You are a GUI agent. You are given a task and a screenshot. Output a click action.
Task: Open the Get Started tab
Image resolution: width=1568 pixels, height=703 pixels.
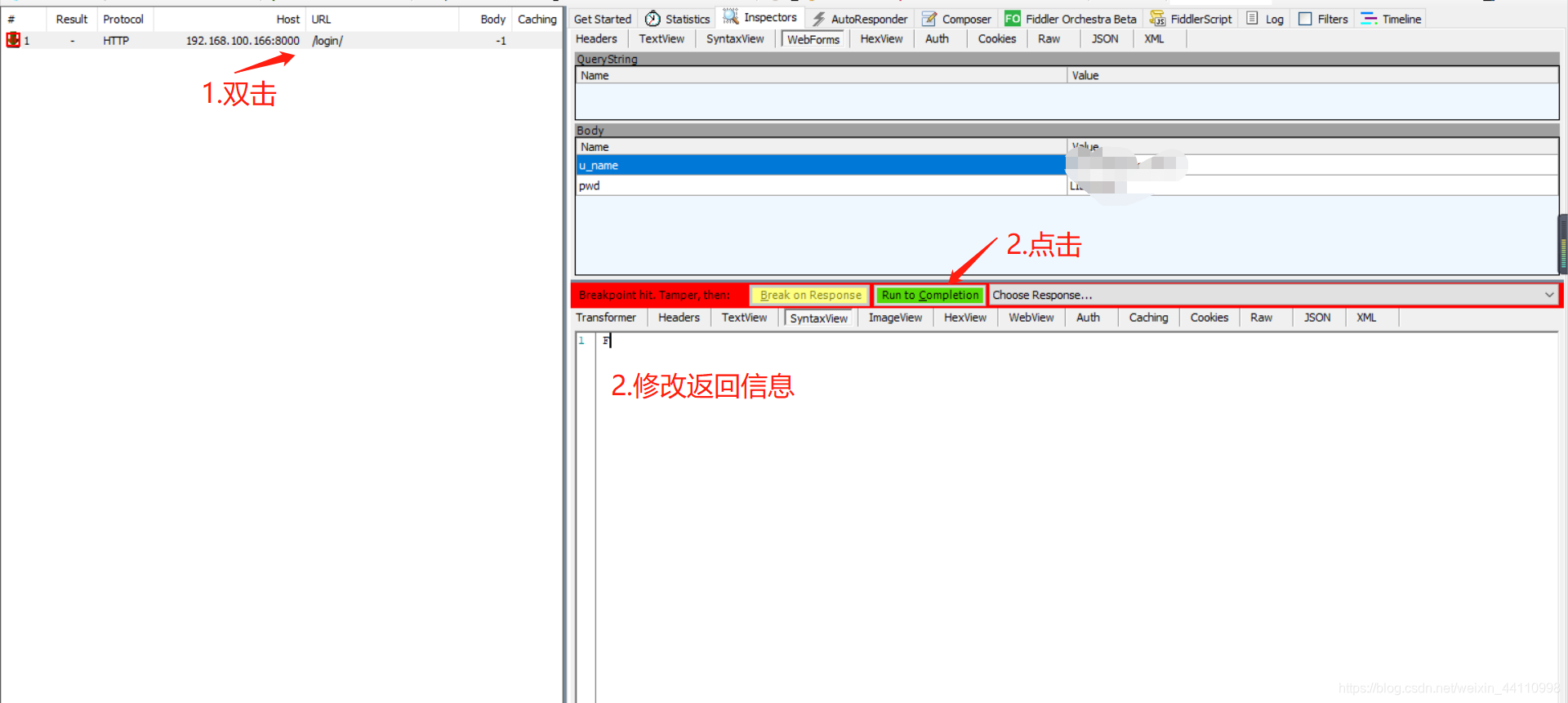pos(603,19)
